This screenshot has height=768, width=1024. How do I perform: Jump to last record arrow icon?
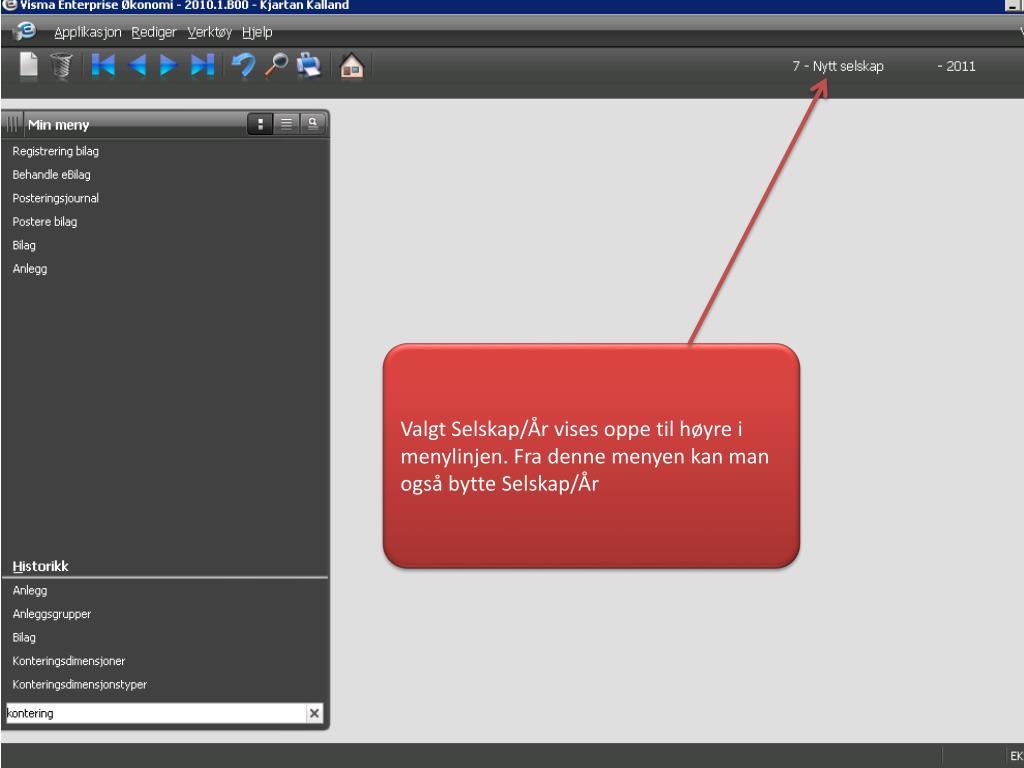[x=202, y=65]
